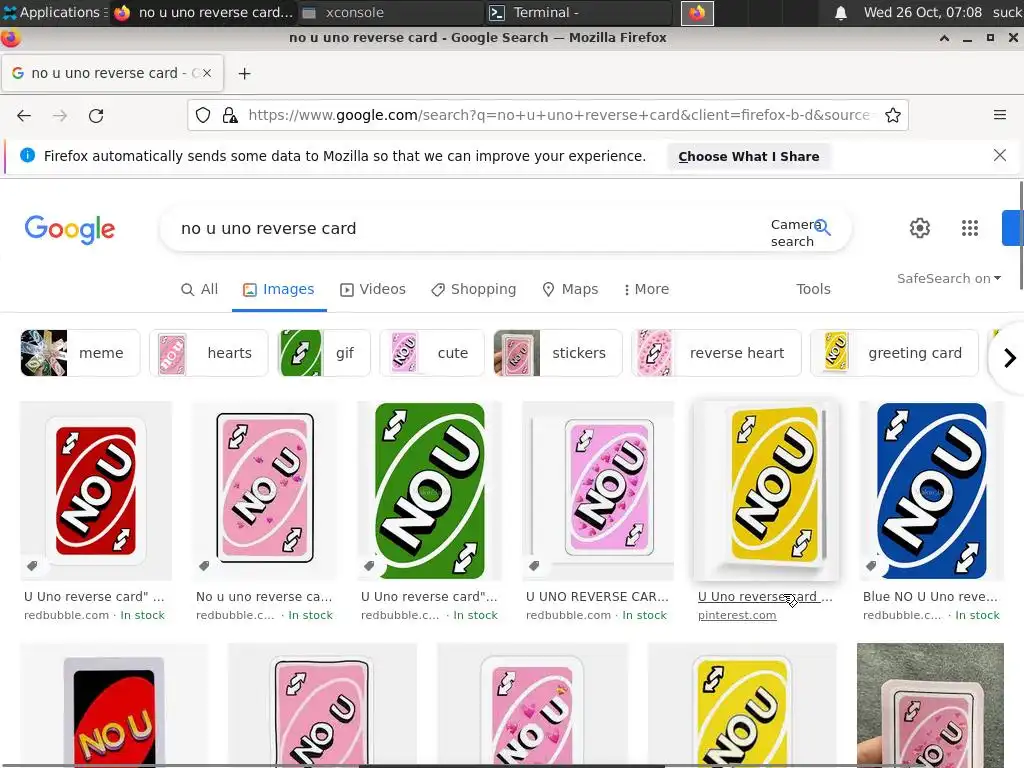Screen dimensions: 1024x768
Task: Filter by the meme chip
Action: (80, 353)
